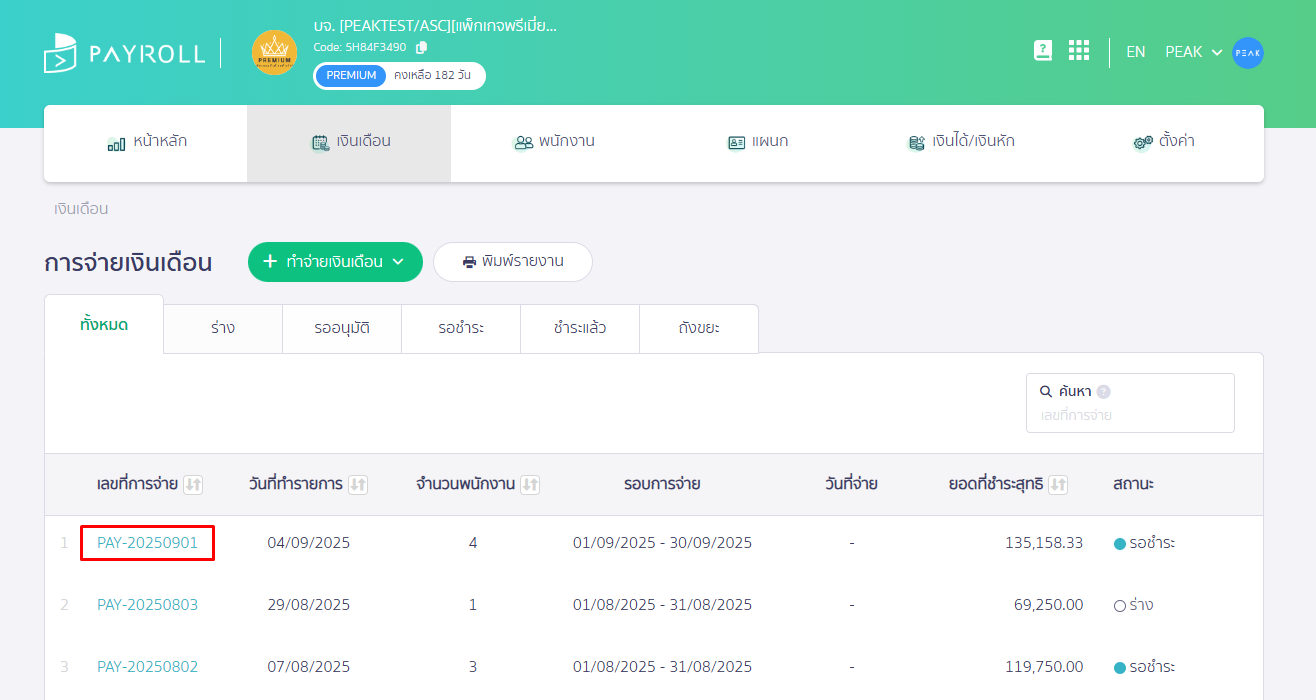Sort by จำนวนพนักงาน column
1316x700 pixels.
(530, 485)
